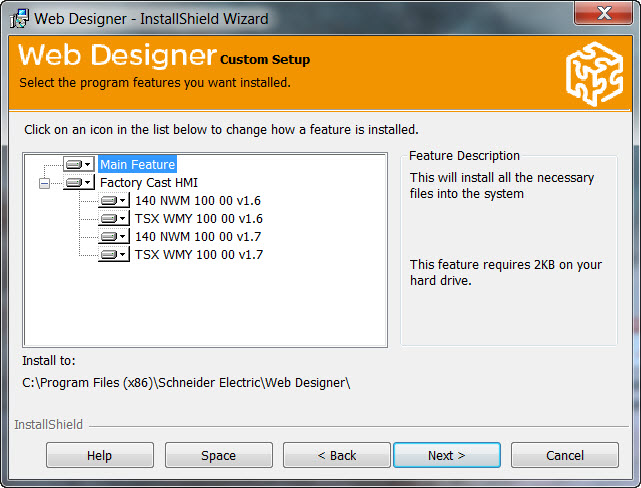Image resolution: width=641 pixels, height=488 pixels.
Task: Cancel the installation wizard
Action: click(x=565, y=455)
